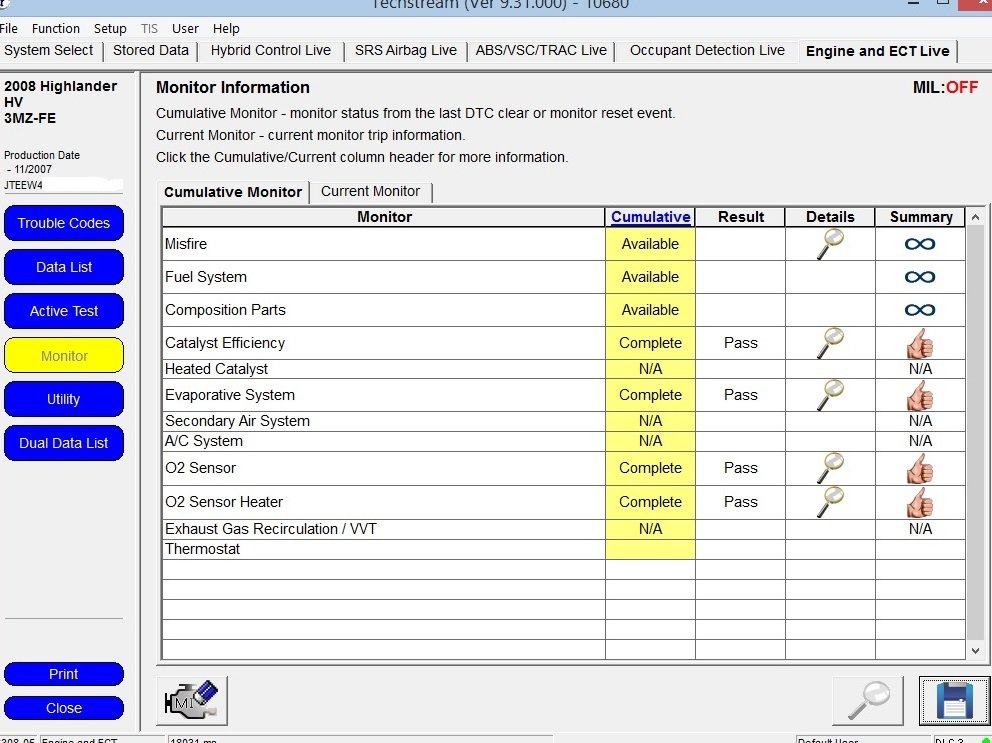Image resolution: width=992 pixels, height=743 pixels.
Task: Save data with the floppy disk button
Action: tap(955, 701)
